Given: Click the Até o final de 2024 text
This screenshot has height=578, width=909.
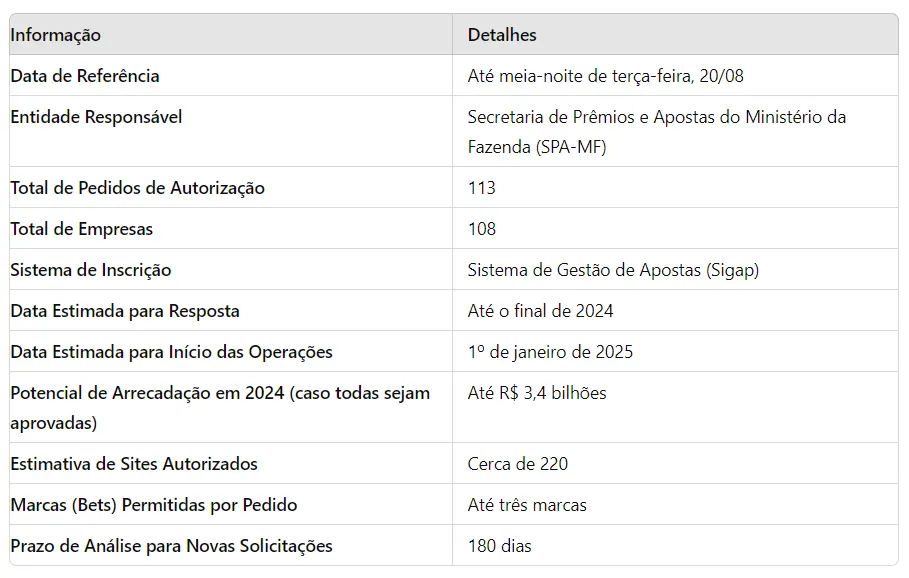Looking at the screenshot, I should point(540,311).
